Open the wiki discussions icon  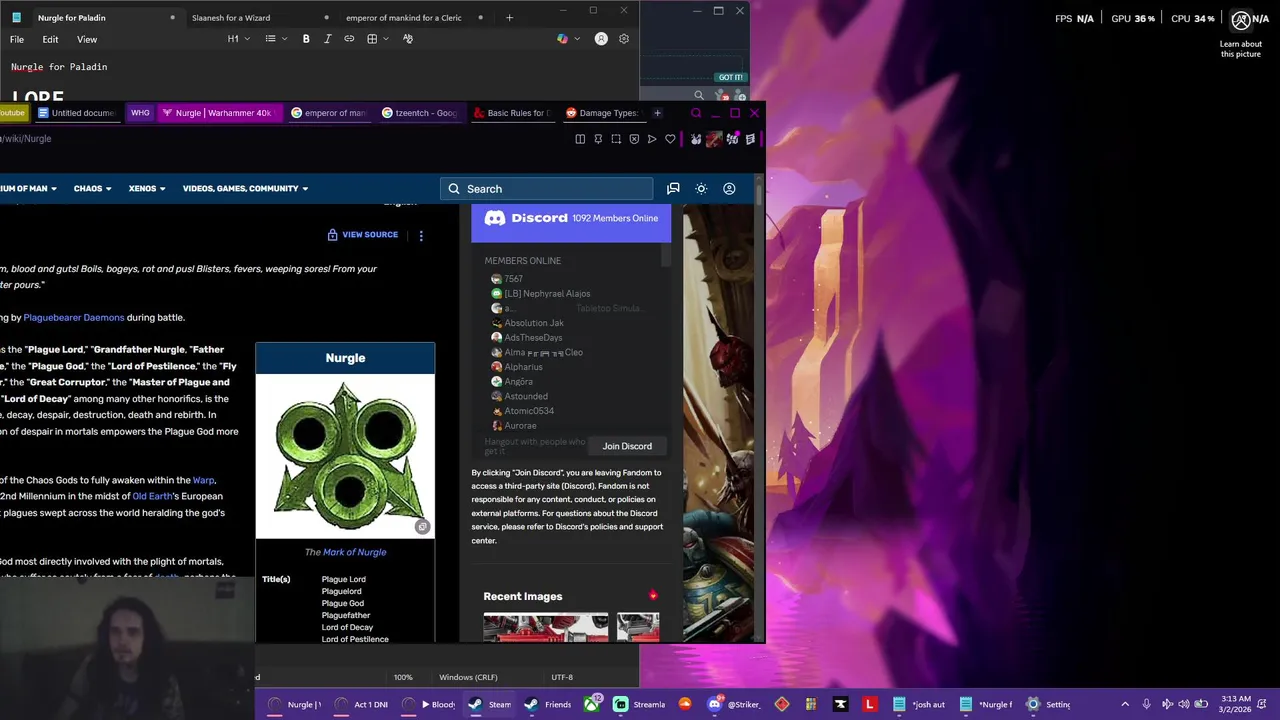tap(673, 189)
